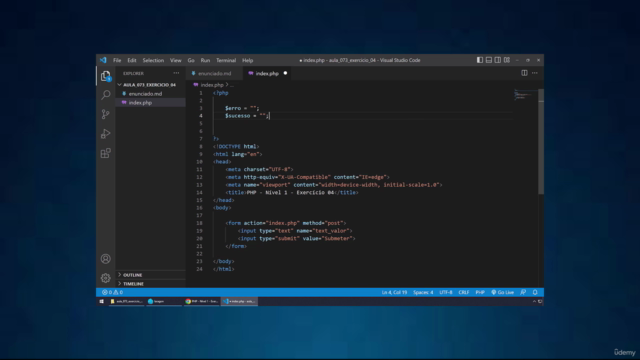The width and height of the screenshot is (640, 360).
Task: Toggle the primary side bar layout icon
Action: [x=480, y=60]
